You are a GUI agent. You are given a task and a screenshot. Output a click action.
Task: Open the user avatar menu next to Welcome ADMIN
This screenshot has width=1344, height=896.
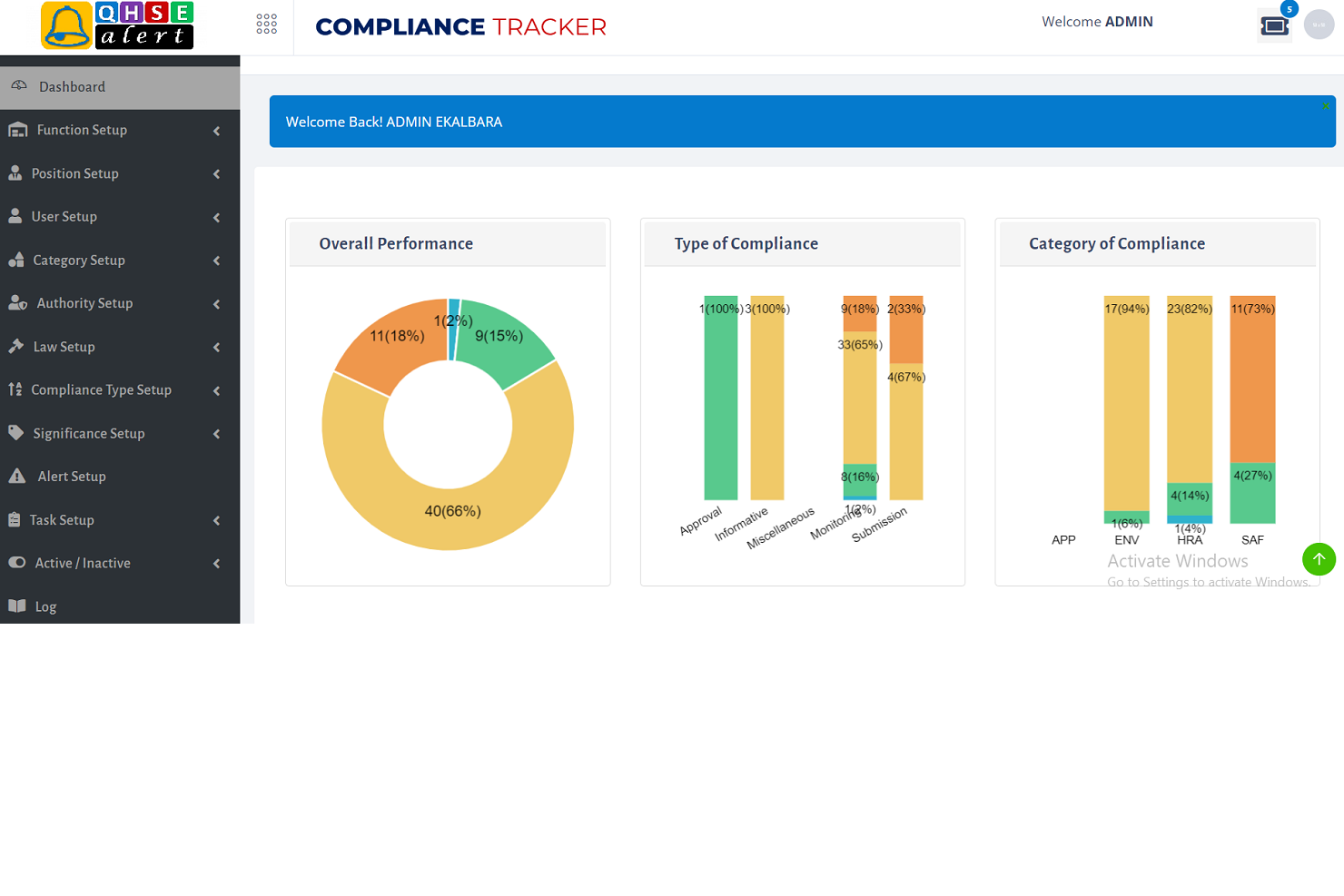1319,25
